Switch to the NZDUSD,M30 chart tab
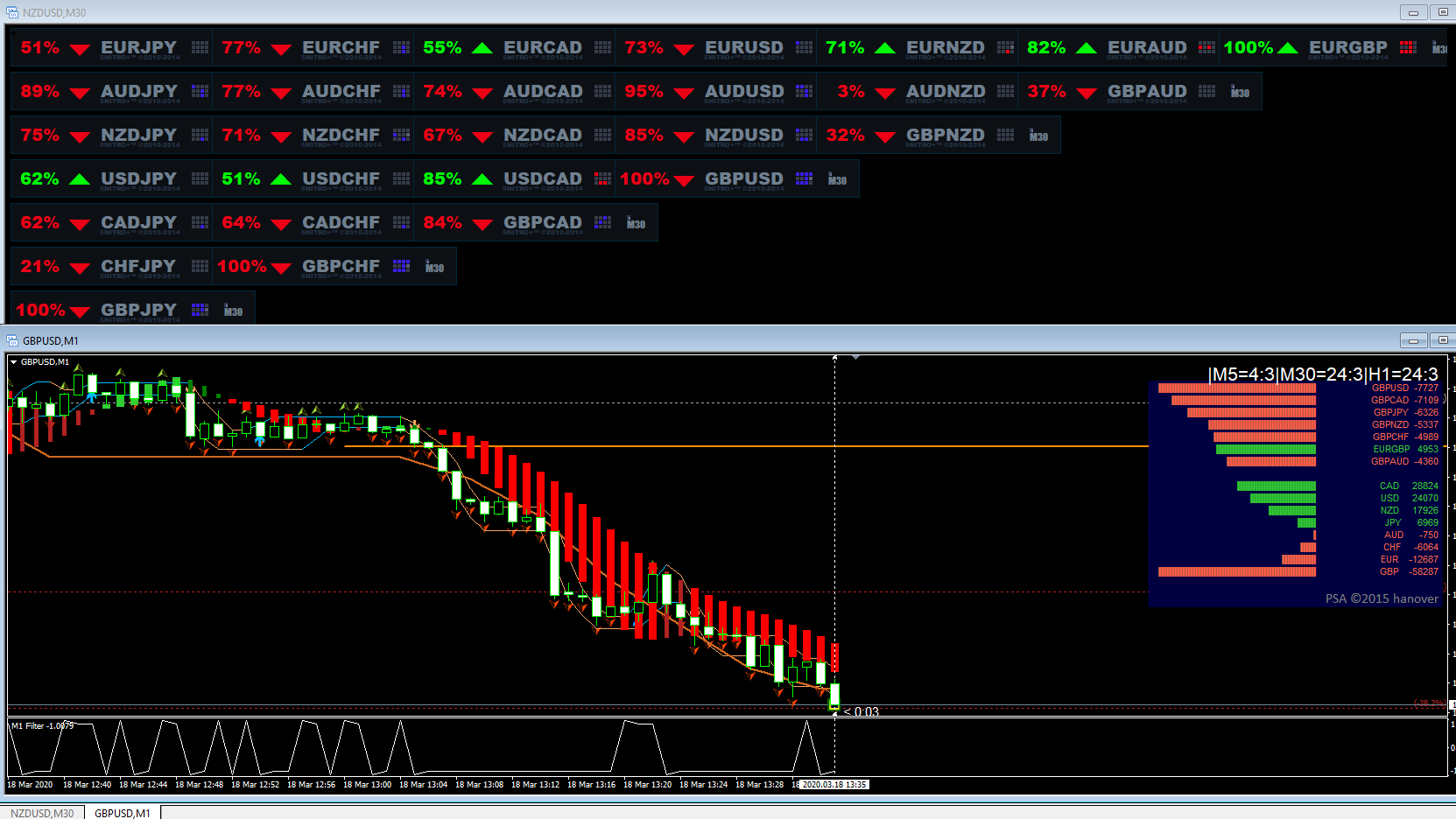This screenshot has width=1456, height=819. coord(42,813)
